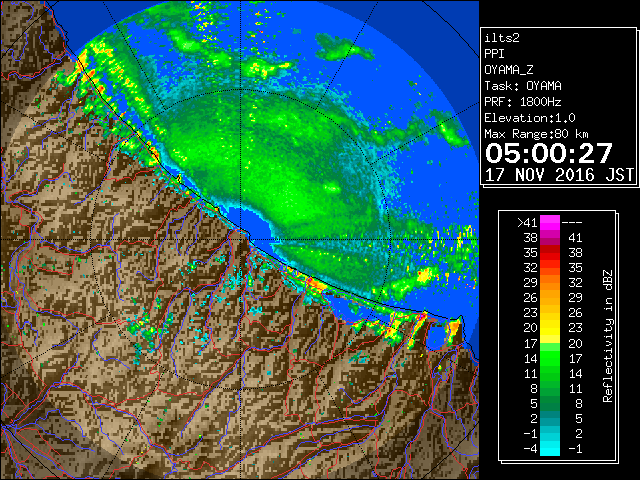Click the magenta '>41' legend swatch
Image resolution: width=640 pixels, height=480 pixels.
pyautogui.click(x=550, y=222)
